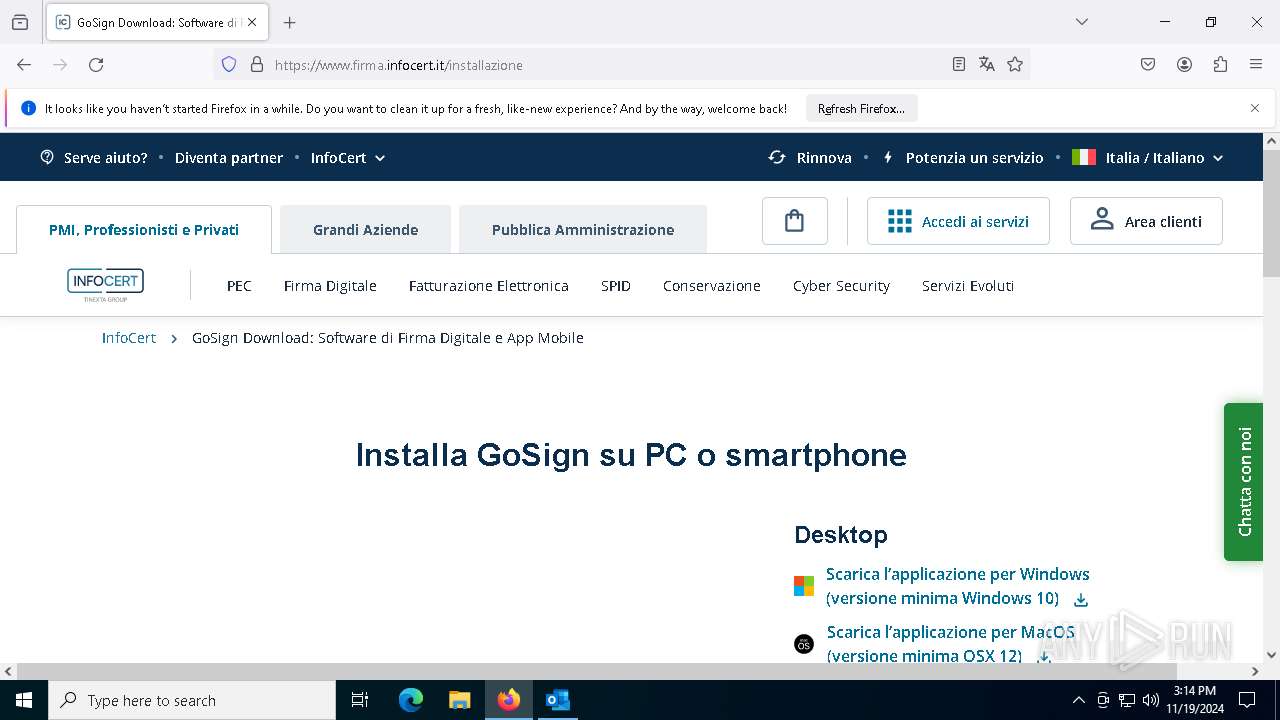Toggle reader view icon
This screenshot has width=1280, height=720.
tap(959, 64)
